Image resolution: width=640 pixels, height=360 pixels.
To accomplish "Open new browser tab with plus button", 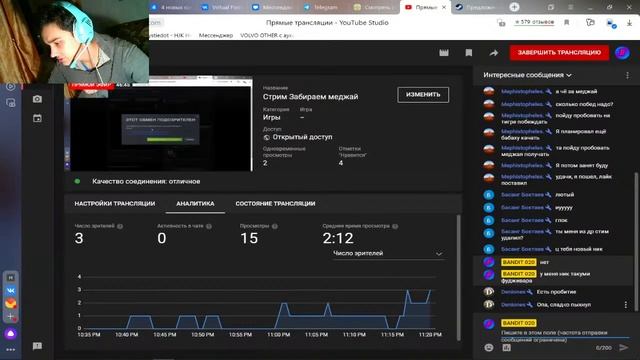I will coord(514,7).
